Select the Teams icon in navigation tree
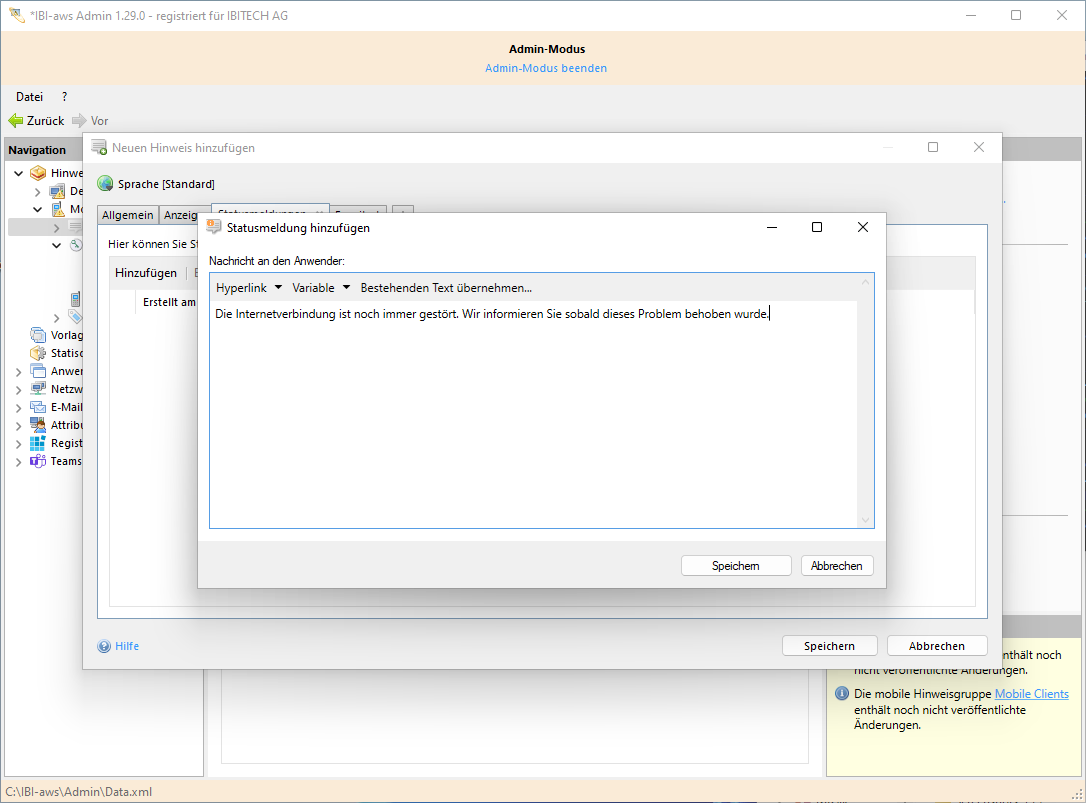 click(x=38, y=461)
